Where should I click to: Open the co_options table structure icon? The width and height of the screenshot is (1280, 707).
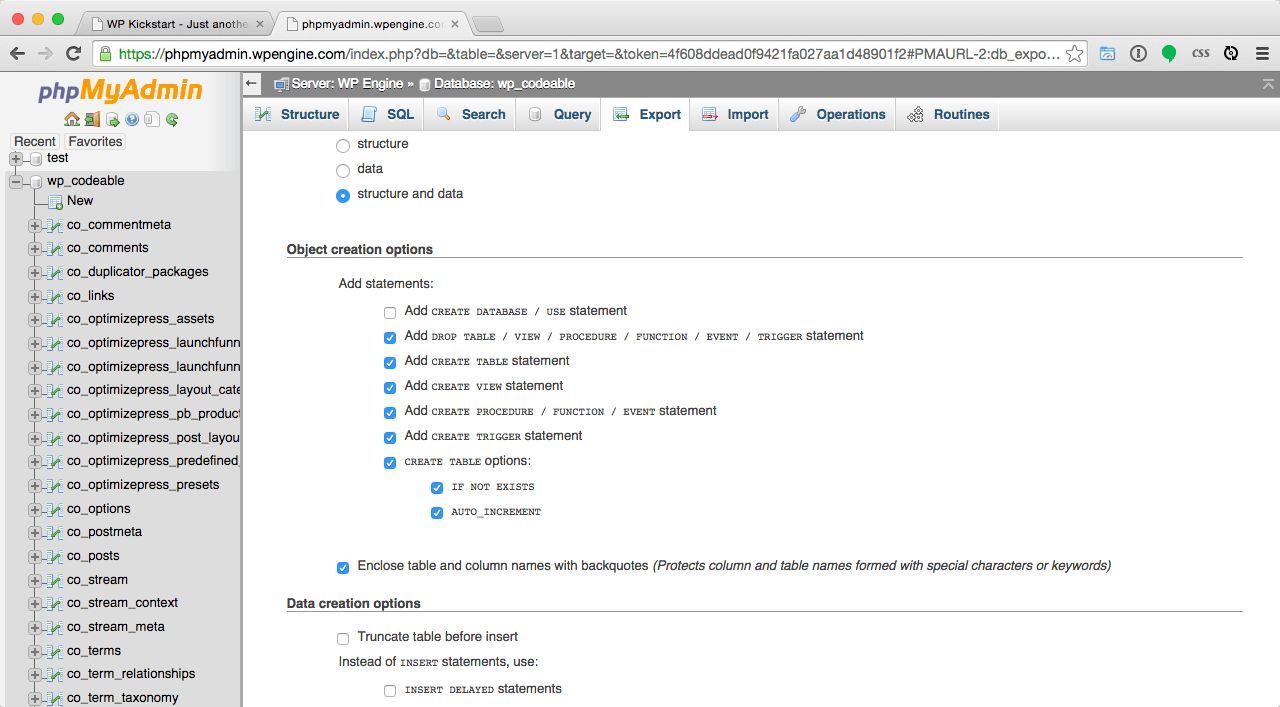[56, 510]
